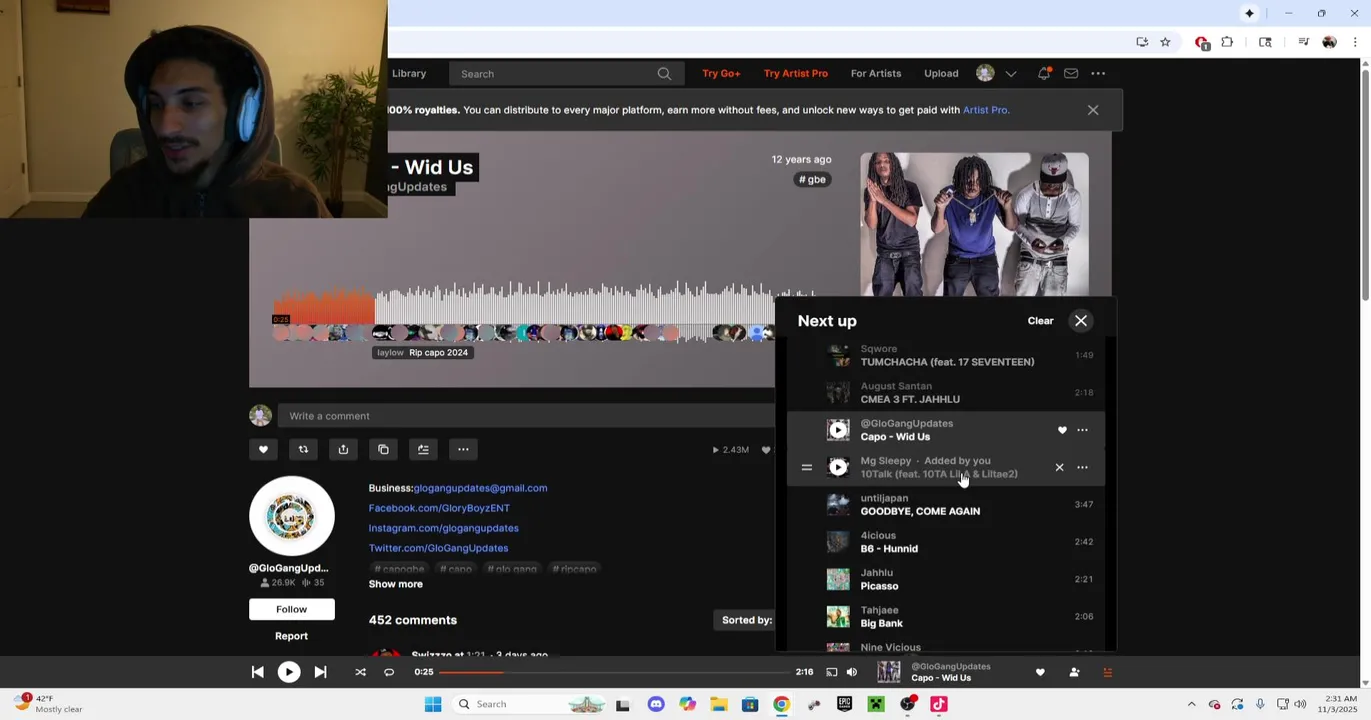Open more options for Capo - Wid Us

[1082, 430]
